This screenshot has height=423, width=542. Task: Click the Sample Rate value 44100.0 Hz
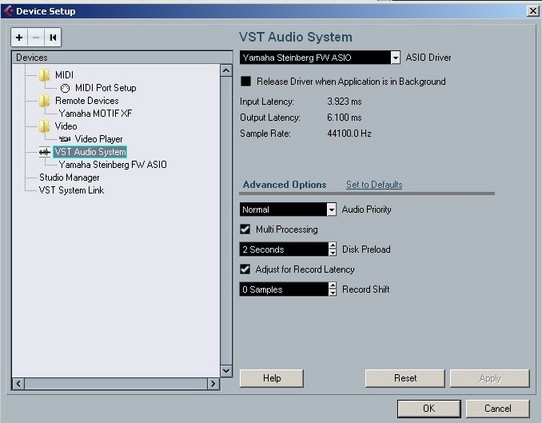pyautogui.click(x=349, y=133)
